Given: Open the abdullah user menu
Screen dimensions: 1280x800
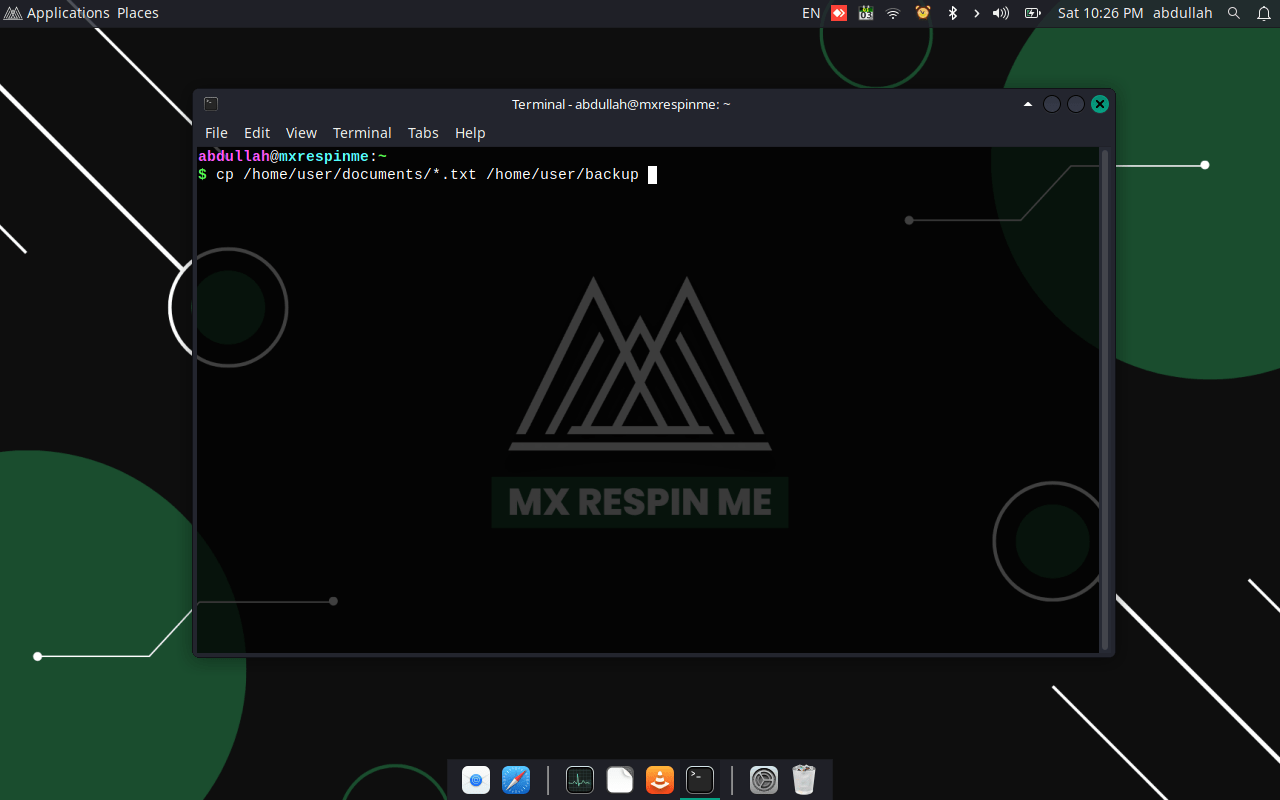Looking at the screenshot, I should [1182, 13].
